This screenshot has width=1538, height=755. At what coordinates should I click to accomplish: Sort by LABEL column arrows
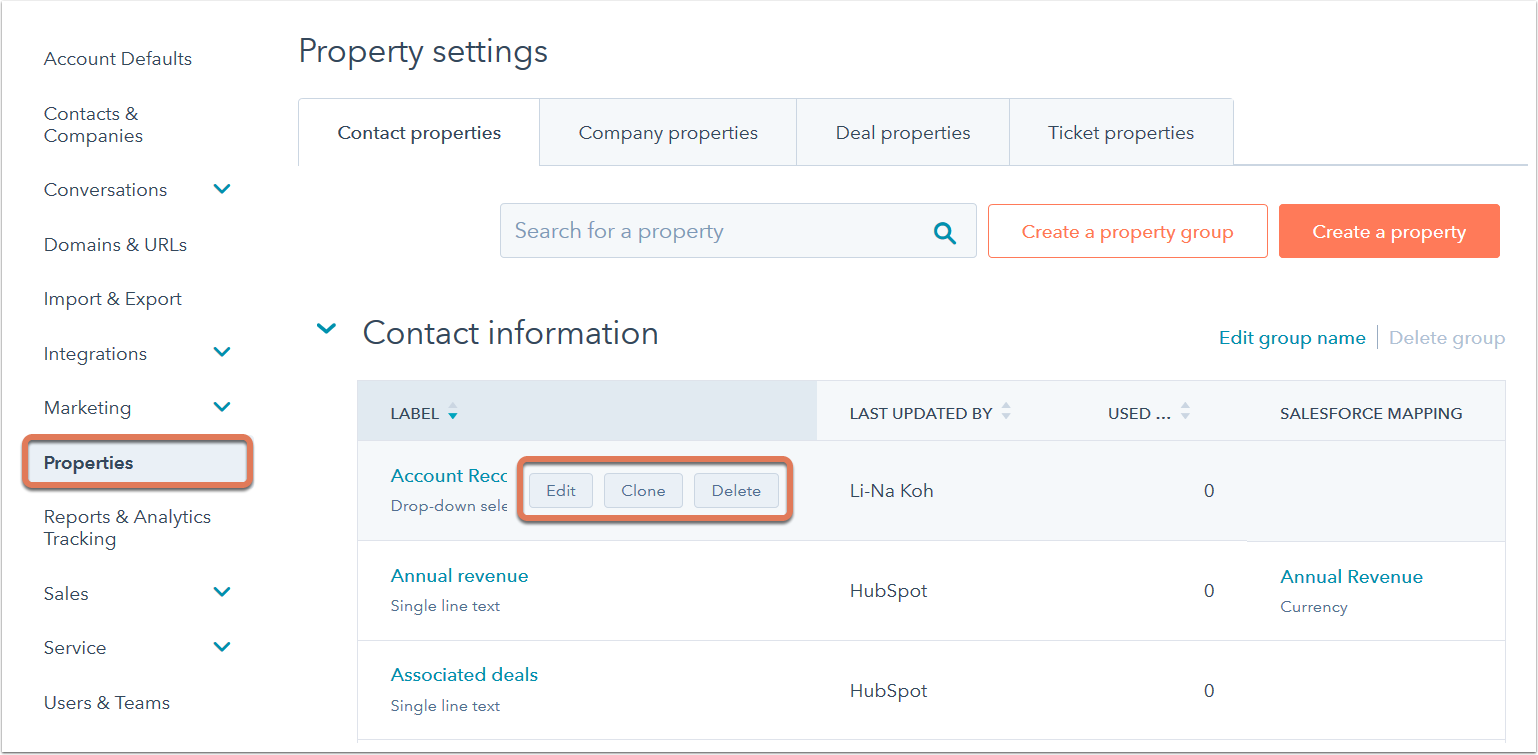tap(453, 412)
